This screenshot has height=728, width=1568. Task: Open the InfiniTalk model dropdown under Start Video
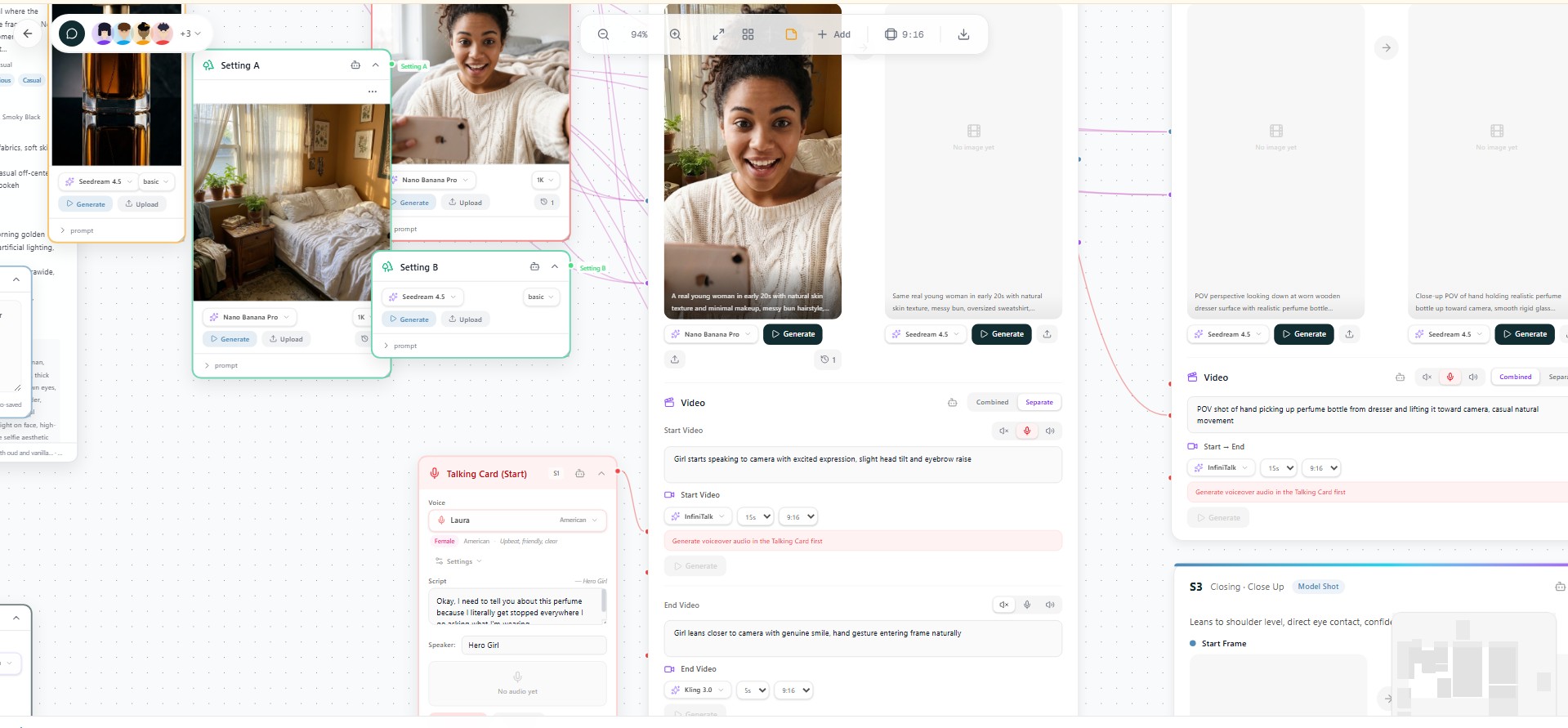(698, 516)
